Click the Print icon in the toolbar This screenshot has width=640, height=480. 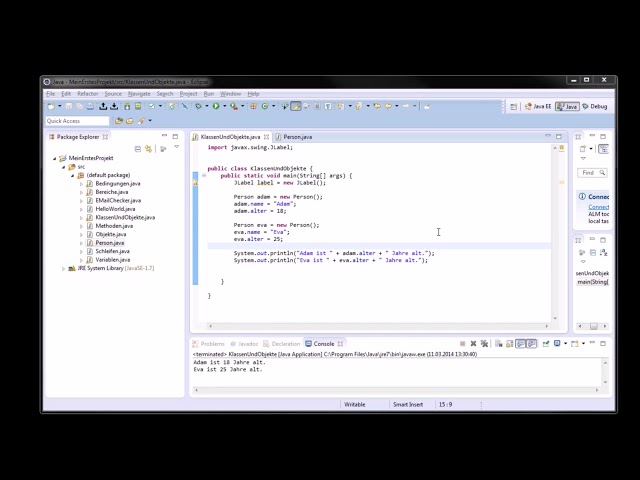[x=90, y=106]
